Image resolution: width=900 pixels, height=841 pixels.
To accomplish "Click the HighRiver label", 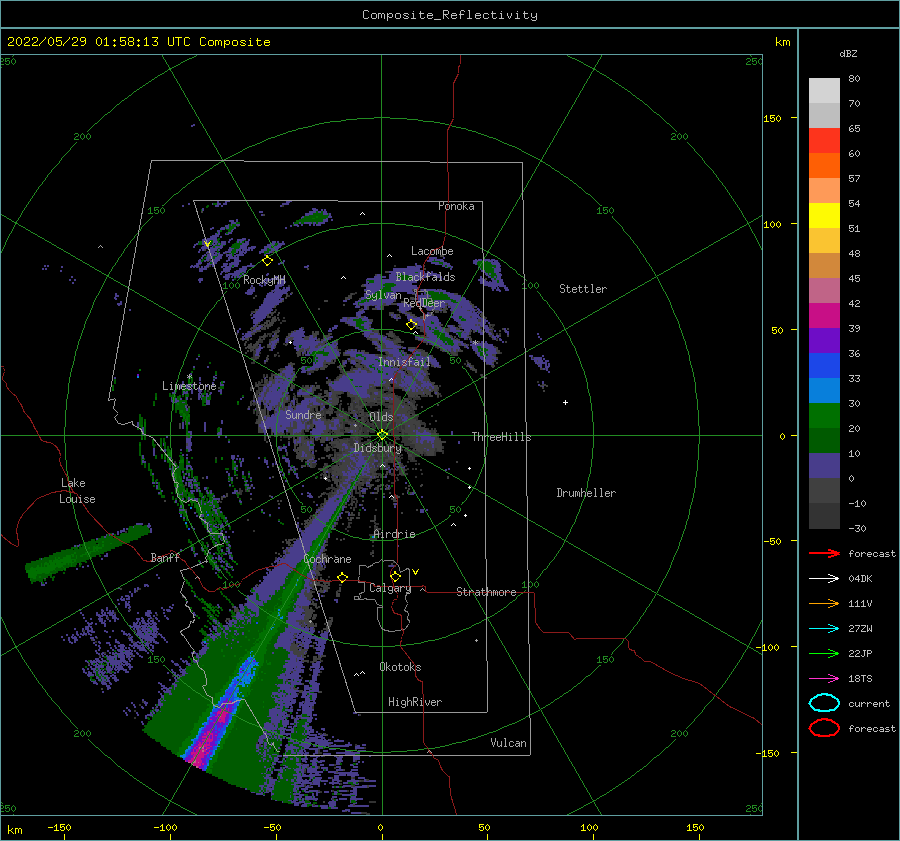I will pos(415,702).
